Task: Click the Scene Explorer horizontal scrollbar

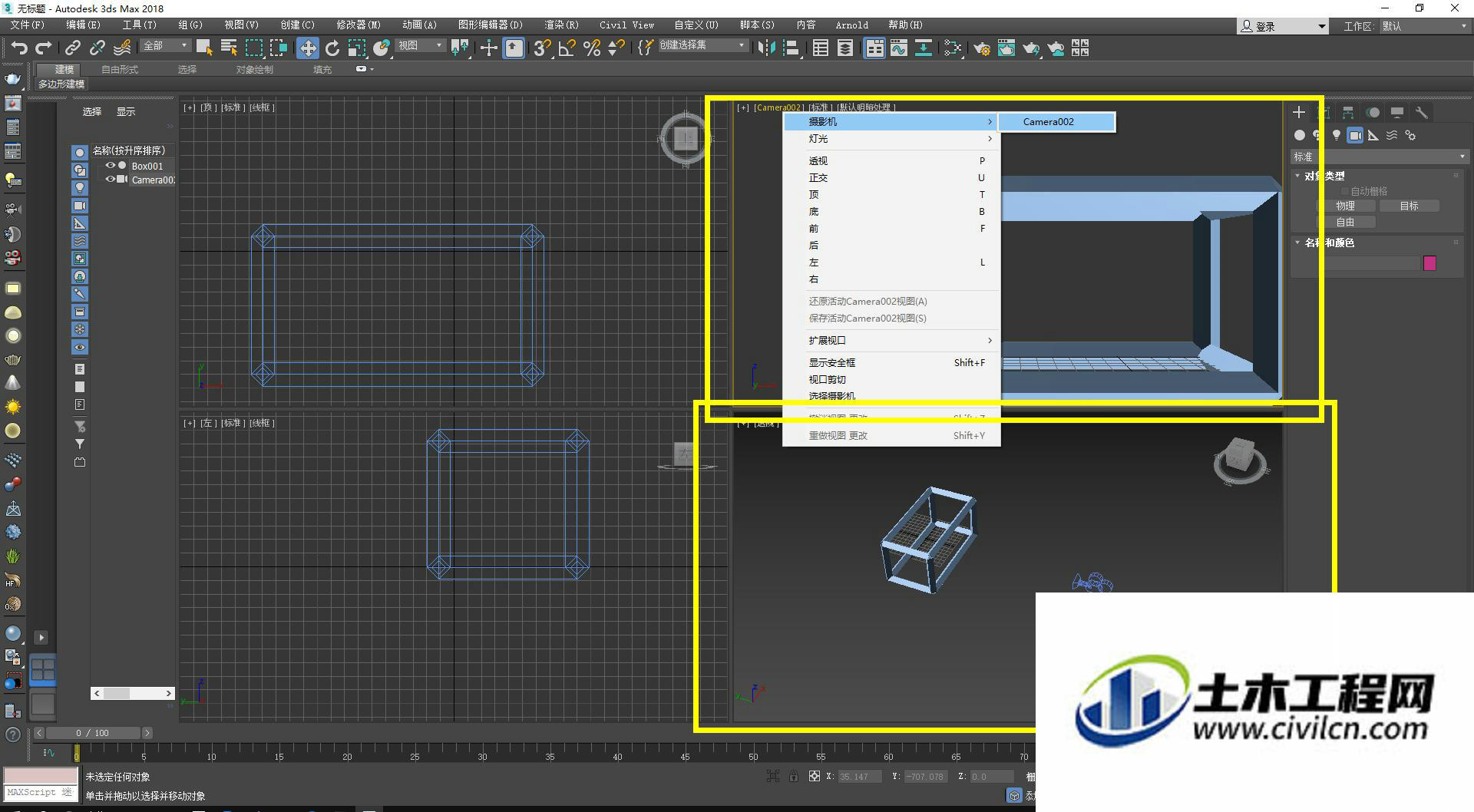Action: 133,693
